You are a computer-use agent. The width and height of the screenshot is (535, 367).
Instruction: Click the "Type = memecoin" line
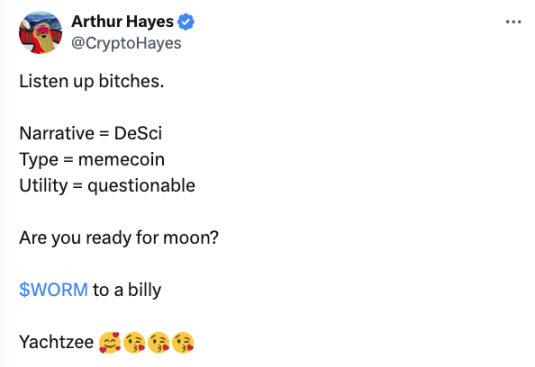(x=92, y=160)
